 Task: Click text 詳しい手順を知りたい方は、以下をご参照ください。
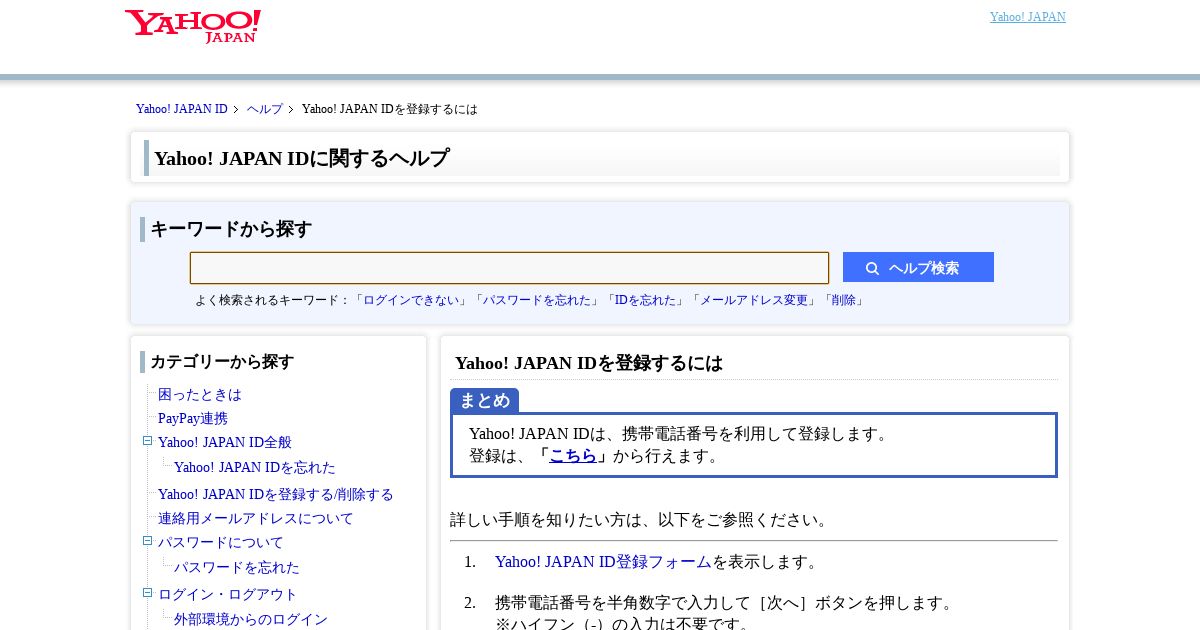click(x=642, y=520)
